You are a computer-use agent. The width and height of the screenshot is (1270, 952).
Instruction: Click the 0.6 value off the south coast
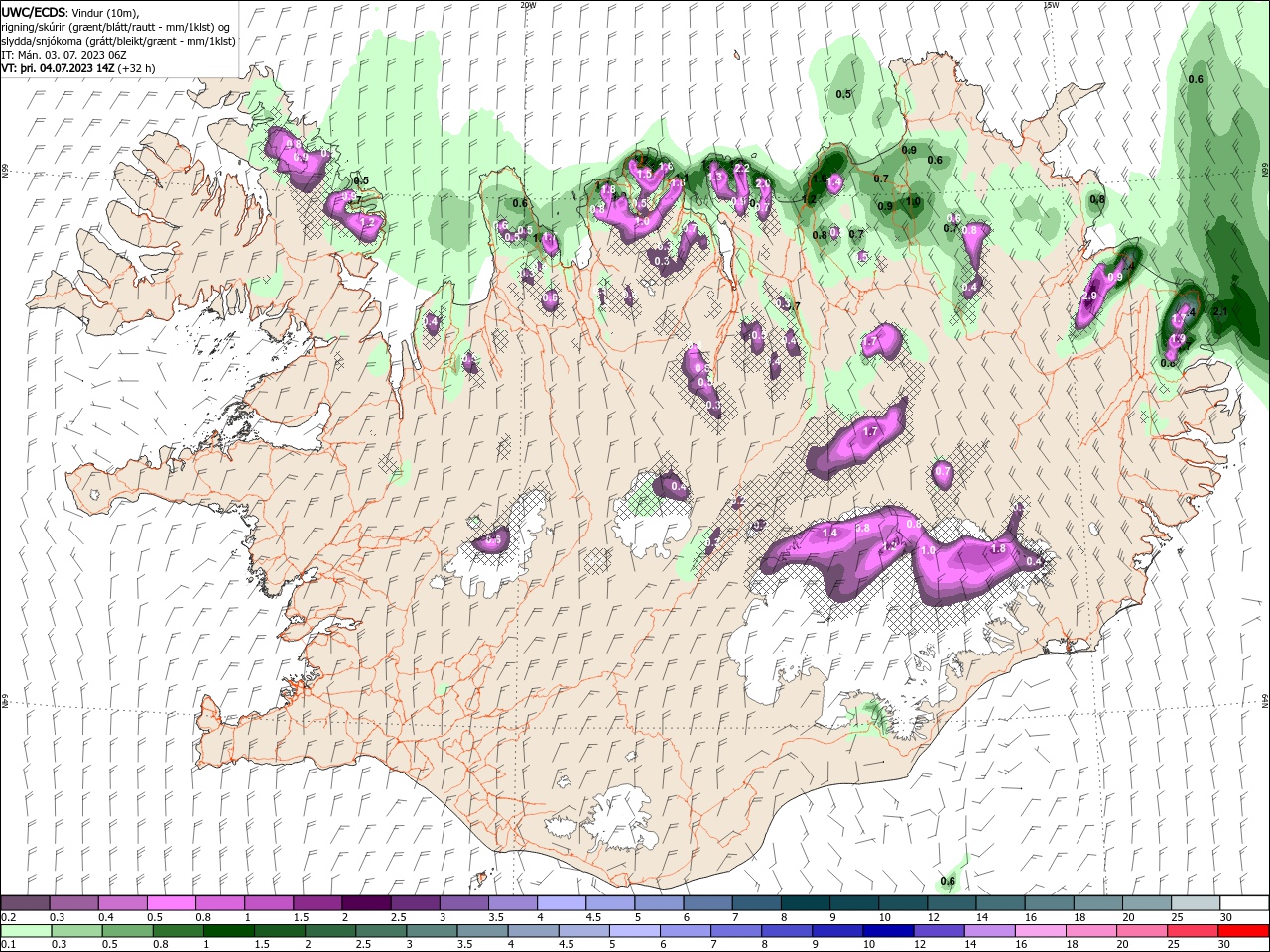948,881
